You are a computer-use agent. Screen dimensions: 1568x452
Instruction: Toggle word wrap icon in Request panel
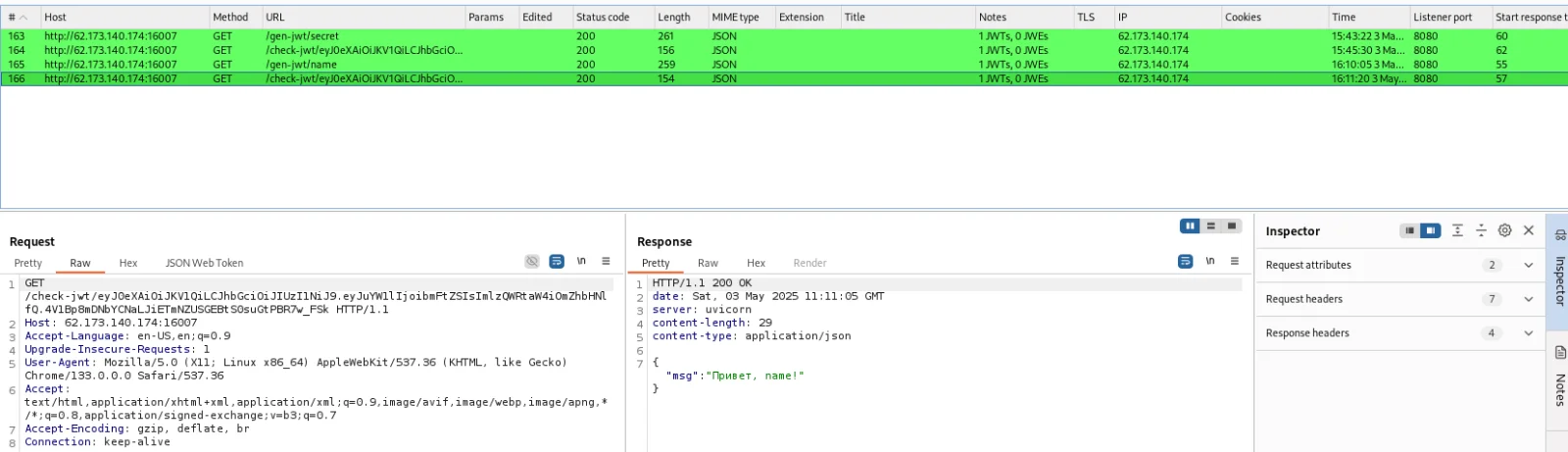point(557,262)
